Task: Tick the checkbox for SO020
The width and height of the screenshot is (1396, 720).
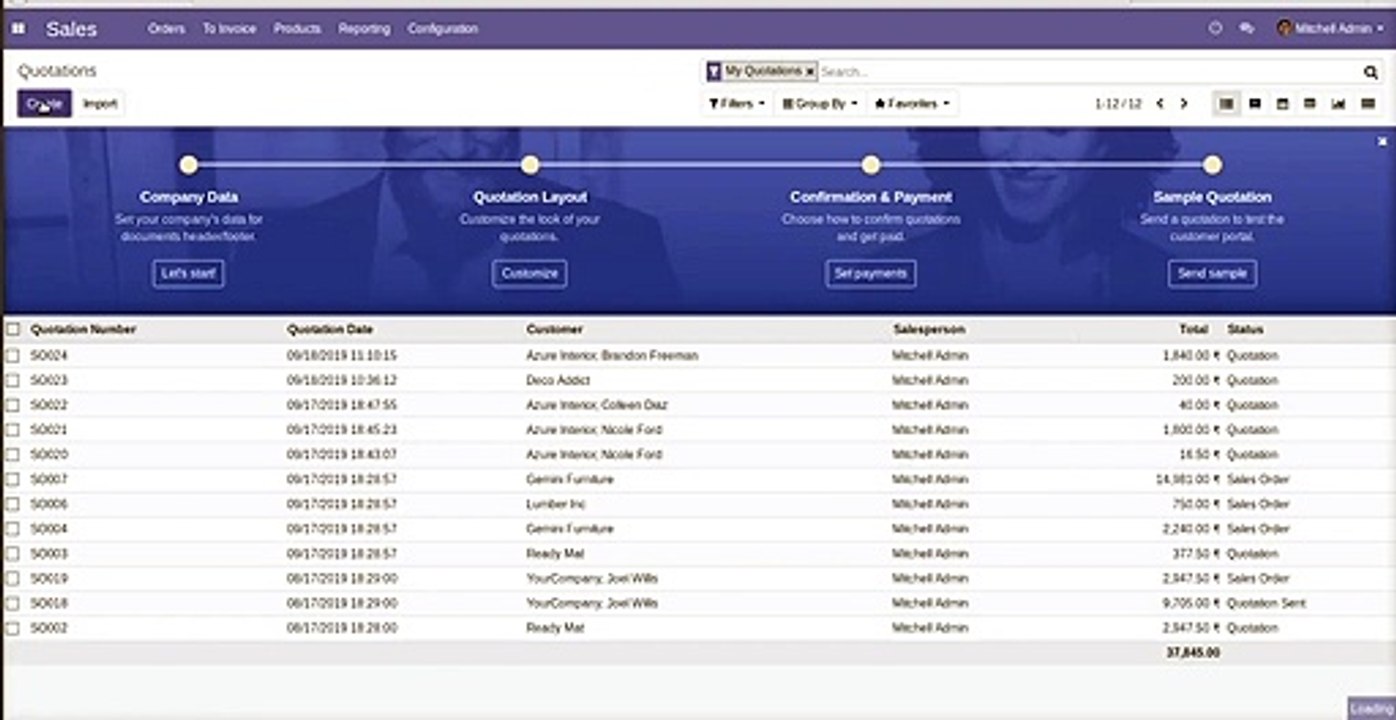Action: (13, 455)
